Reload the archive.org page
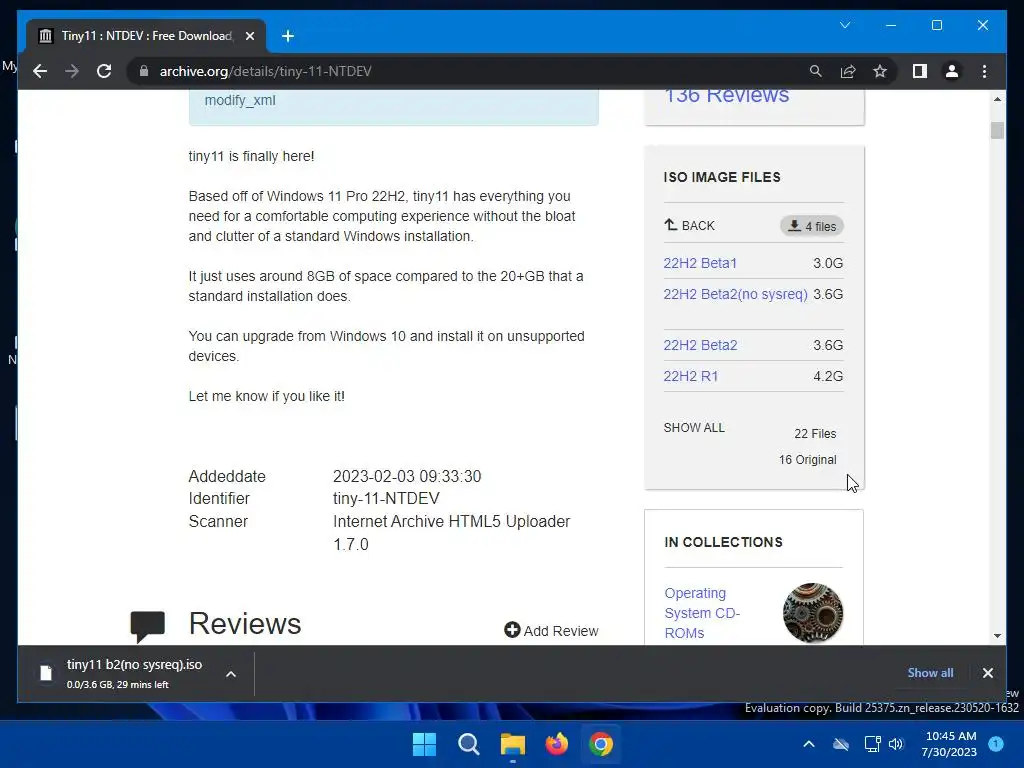Viewport: 1024px width, 768px height. click(104, 71)
